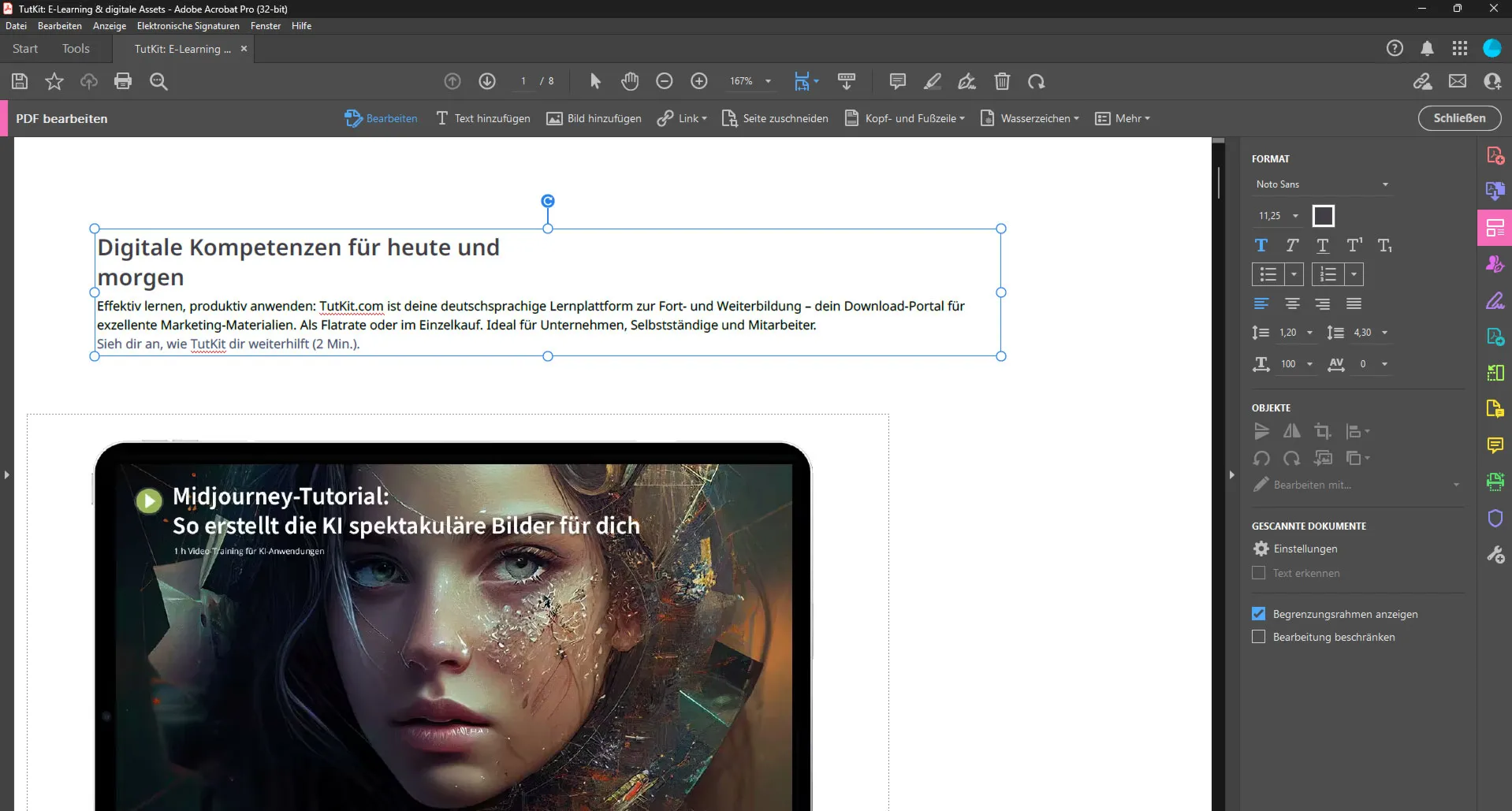Open the numbered list style dropdown
Screen dimensions: 1512x811
tap(1354, 274)
